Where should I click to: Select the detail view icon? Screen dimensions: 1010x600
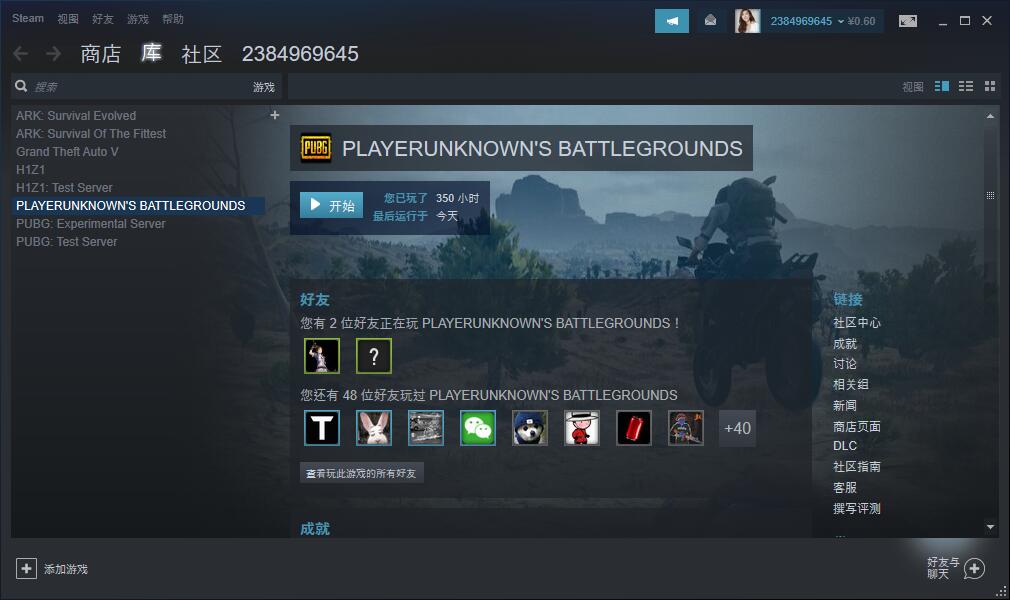point(942,86)
